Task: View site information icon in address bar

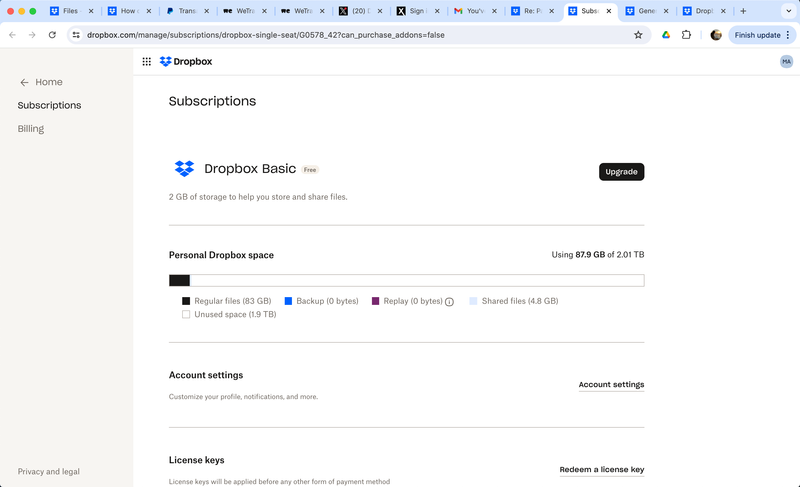Action: (x=76, y=35)
